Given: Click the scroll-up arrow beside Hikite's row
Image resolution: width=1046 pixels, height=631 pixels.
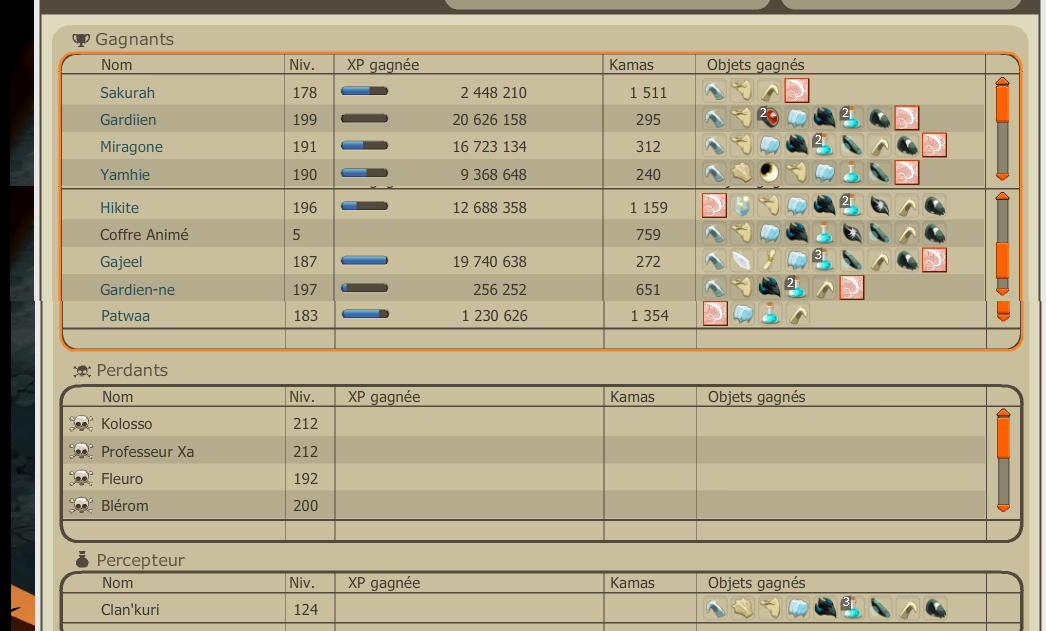Looking at the screenshot, I should click(x=1002, y=197).
